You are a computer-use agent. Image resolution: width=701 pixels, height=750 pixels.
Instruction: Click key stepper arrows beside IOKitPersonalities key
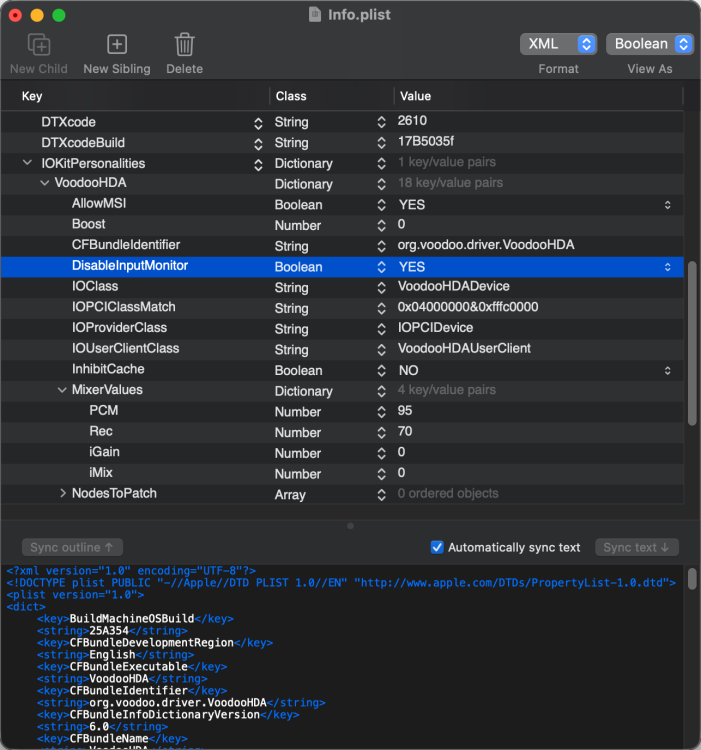(258, 165)
